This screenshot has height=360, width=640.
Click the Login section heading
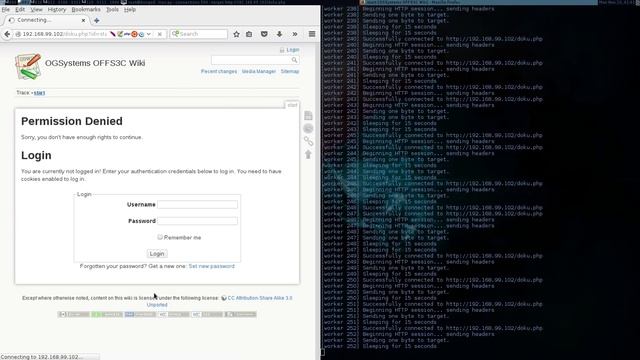[x=36, y=156]
